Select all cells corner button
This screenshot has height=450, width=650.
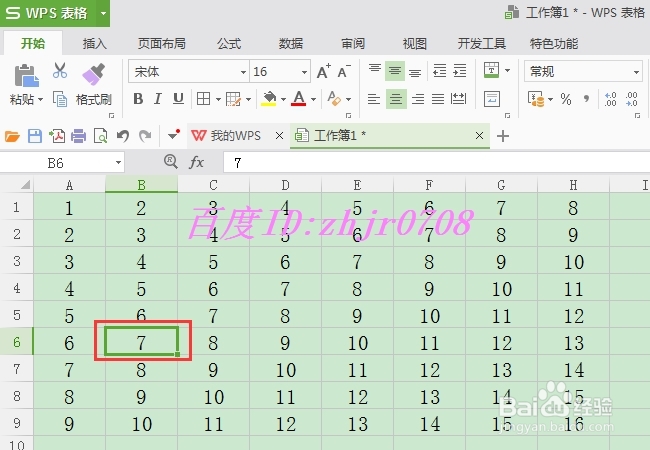pos(17,184)
